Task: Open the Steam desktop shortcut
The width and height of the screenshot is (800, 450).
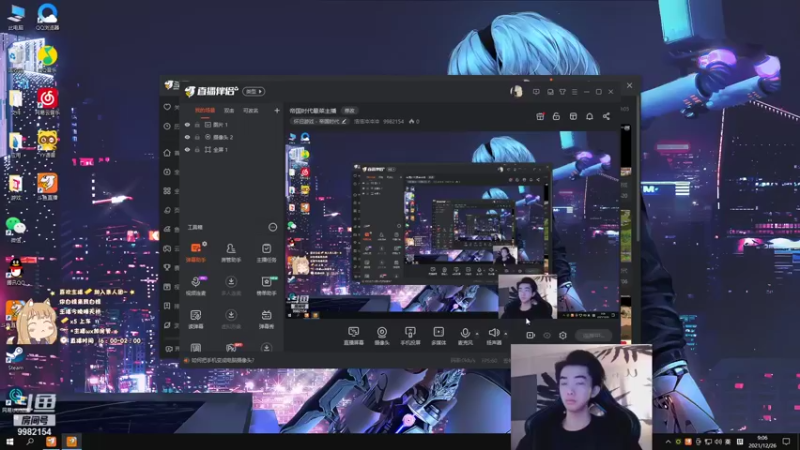Action: (15, 358)
